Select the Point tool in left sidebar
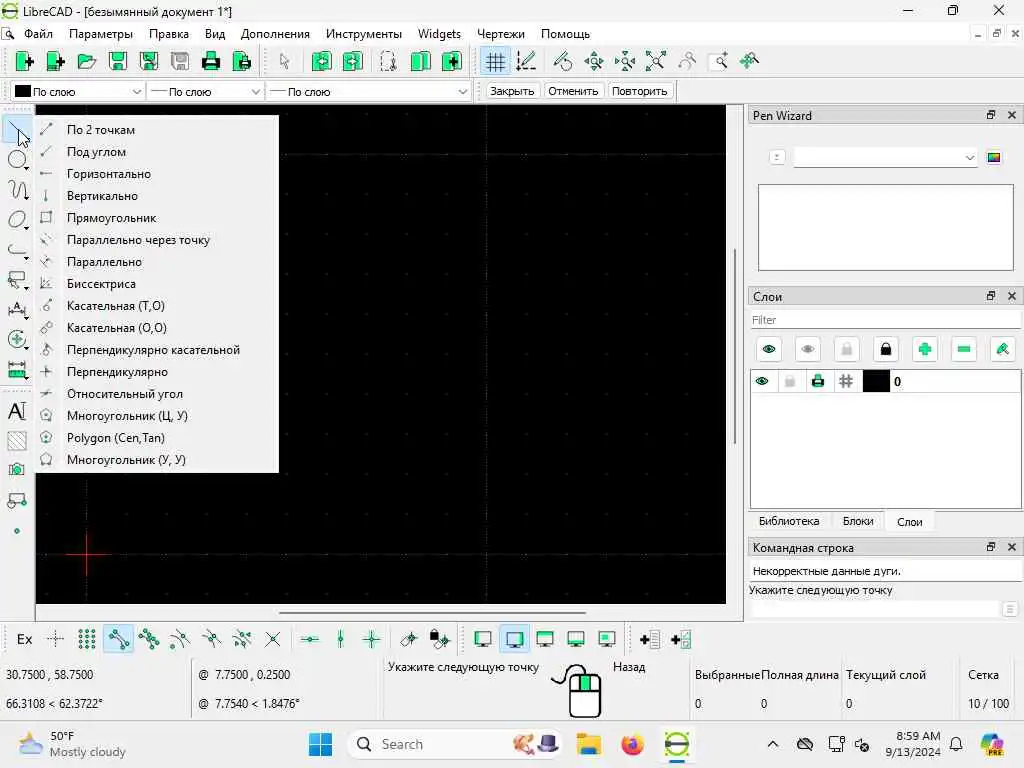Screen dimensions: 1024x768 17,531
